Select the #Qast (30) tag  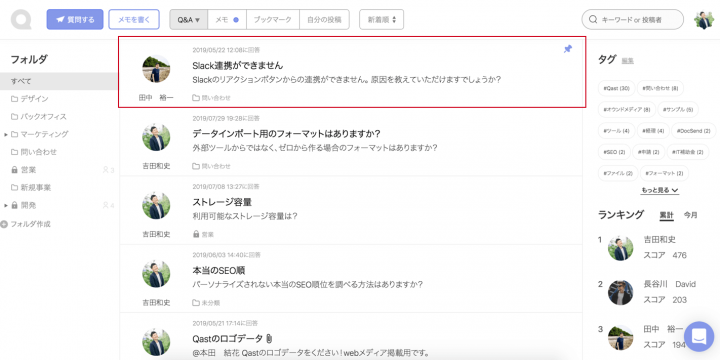point(616,88)
